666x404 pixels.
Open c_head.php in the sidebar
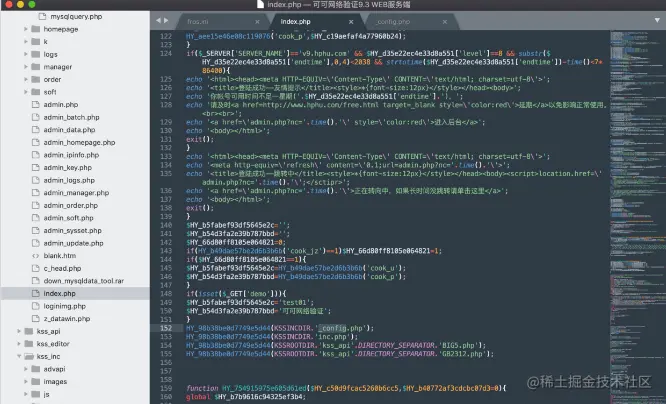(x=62, y=268)
